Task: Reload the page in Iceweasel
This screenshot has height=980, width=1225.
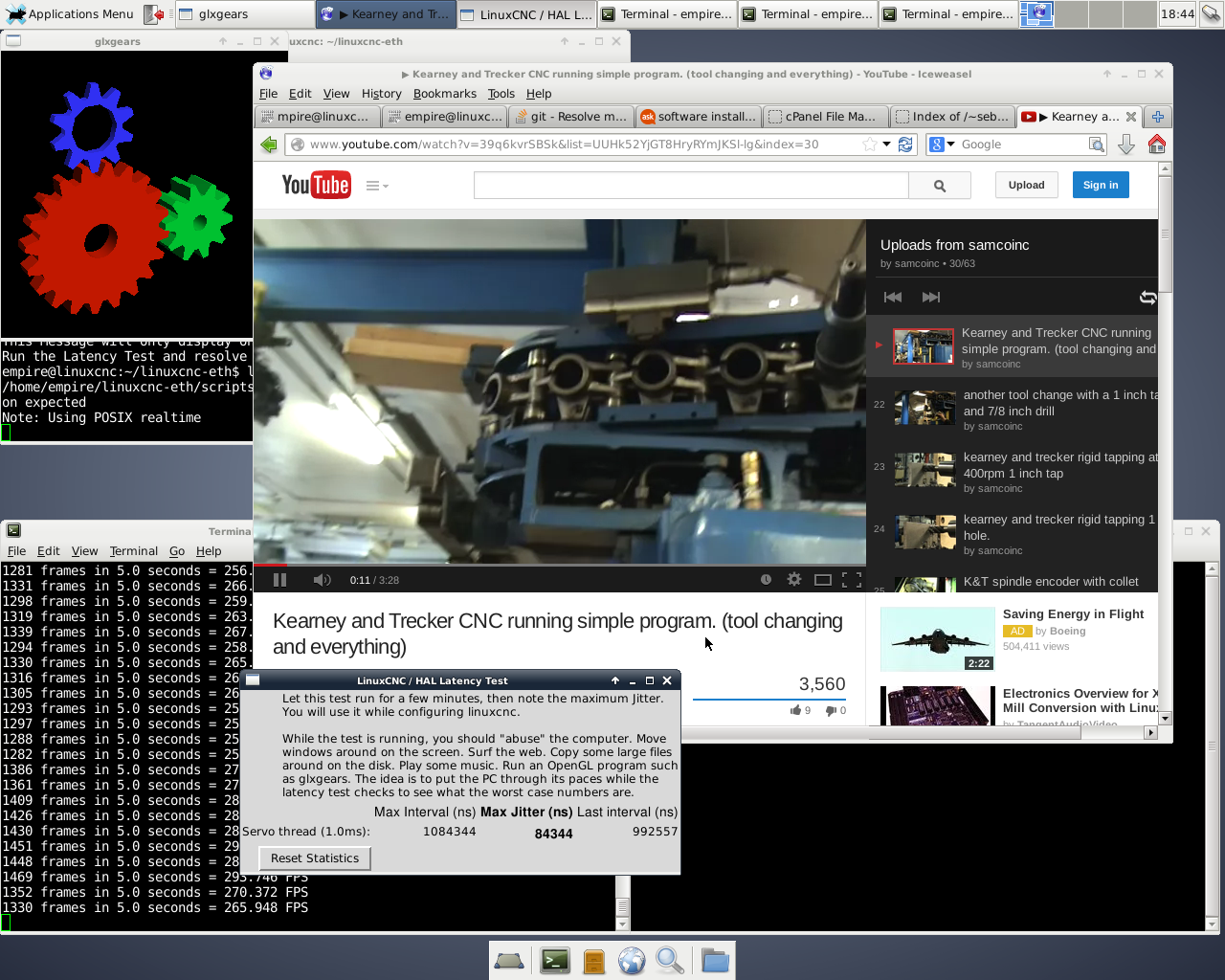Action: (x=905, y=145)
